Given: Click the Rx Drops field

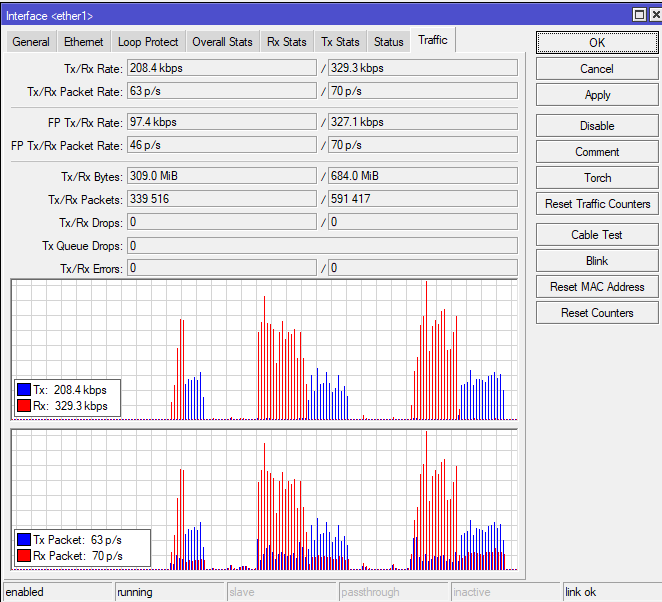Looking at the screenshot, I should tap(423, 222).
